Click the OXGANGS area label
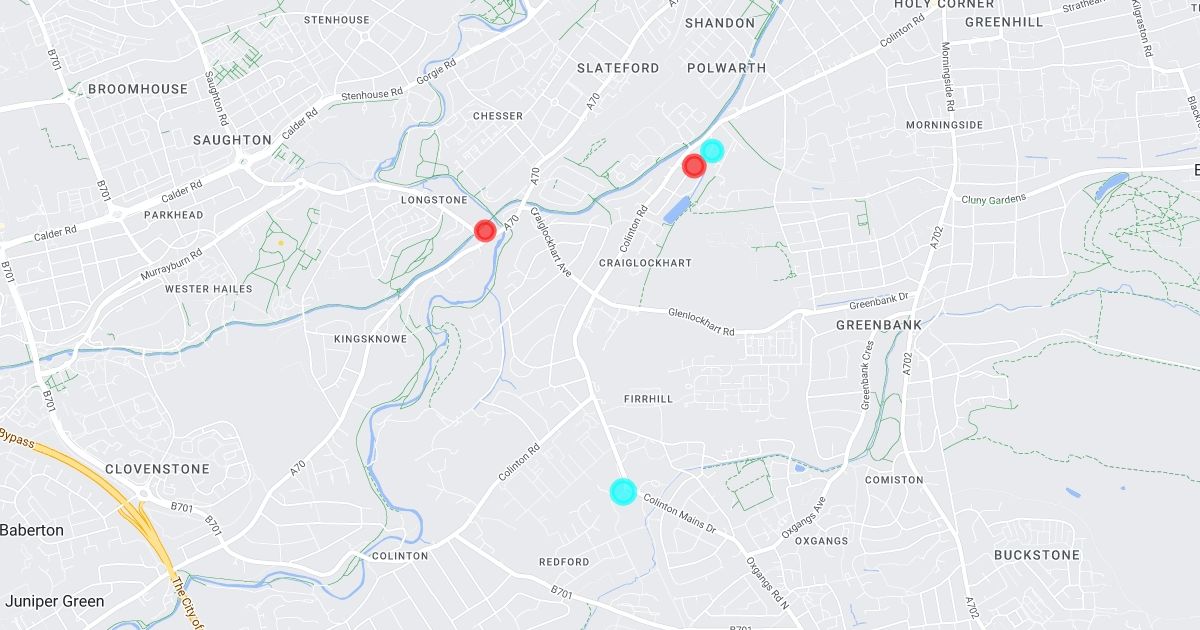Viewport: 1200px width, 630px height. 822,541
